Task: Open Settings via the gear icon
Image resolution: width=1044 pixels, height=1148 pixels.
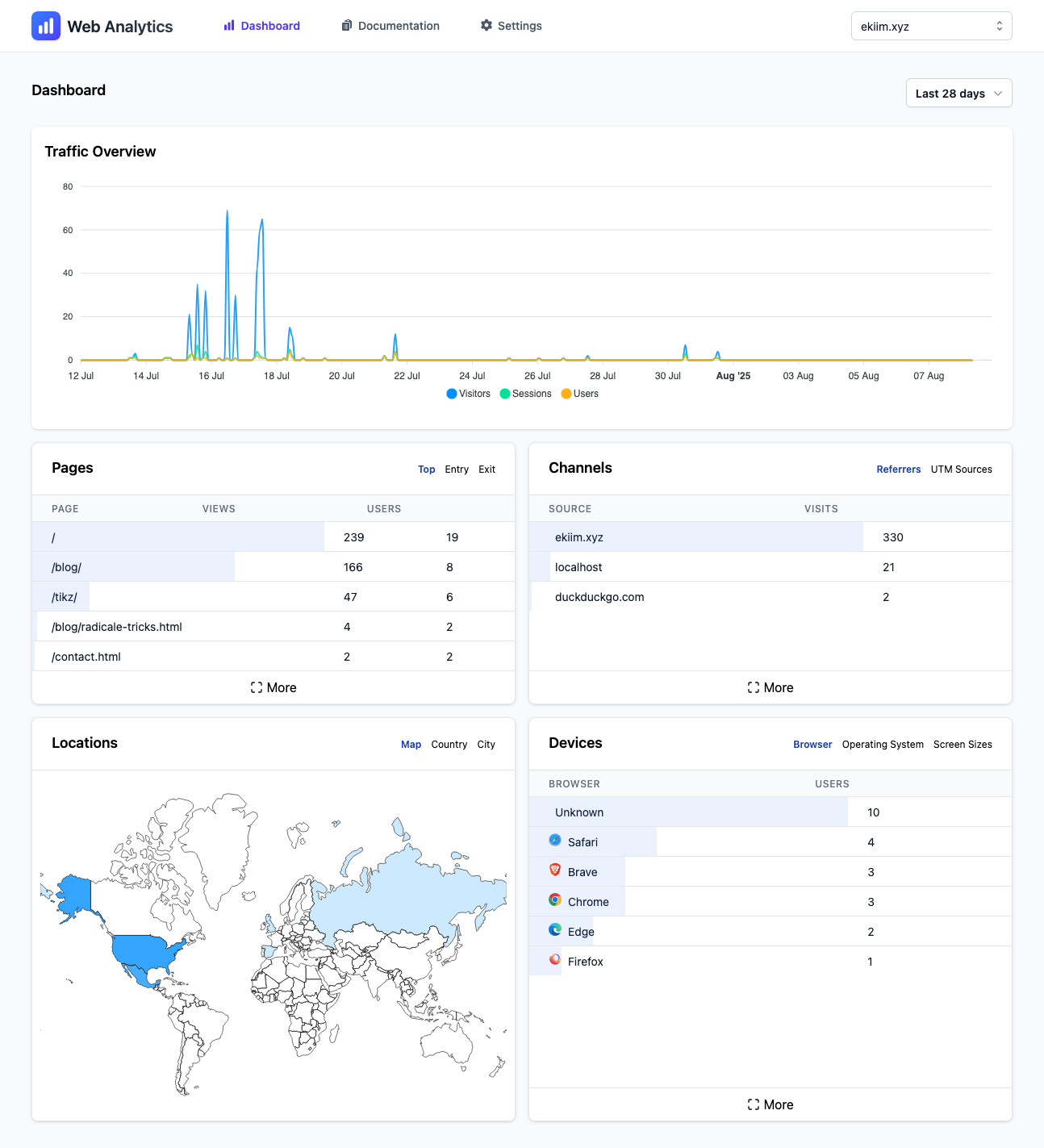Action: (x=487, y=25)
